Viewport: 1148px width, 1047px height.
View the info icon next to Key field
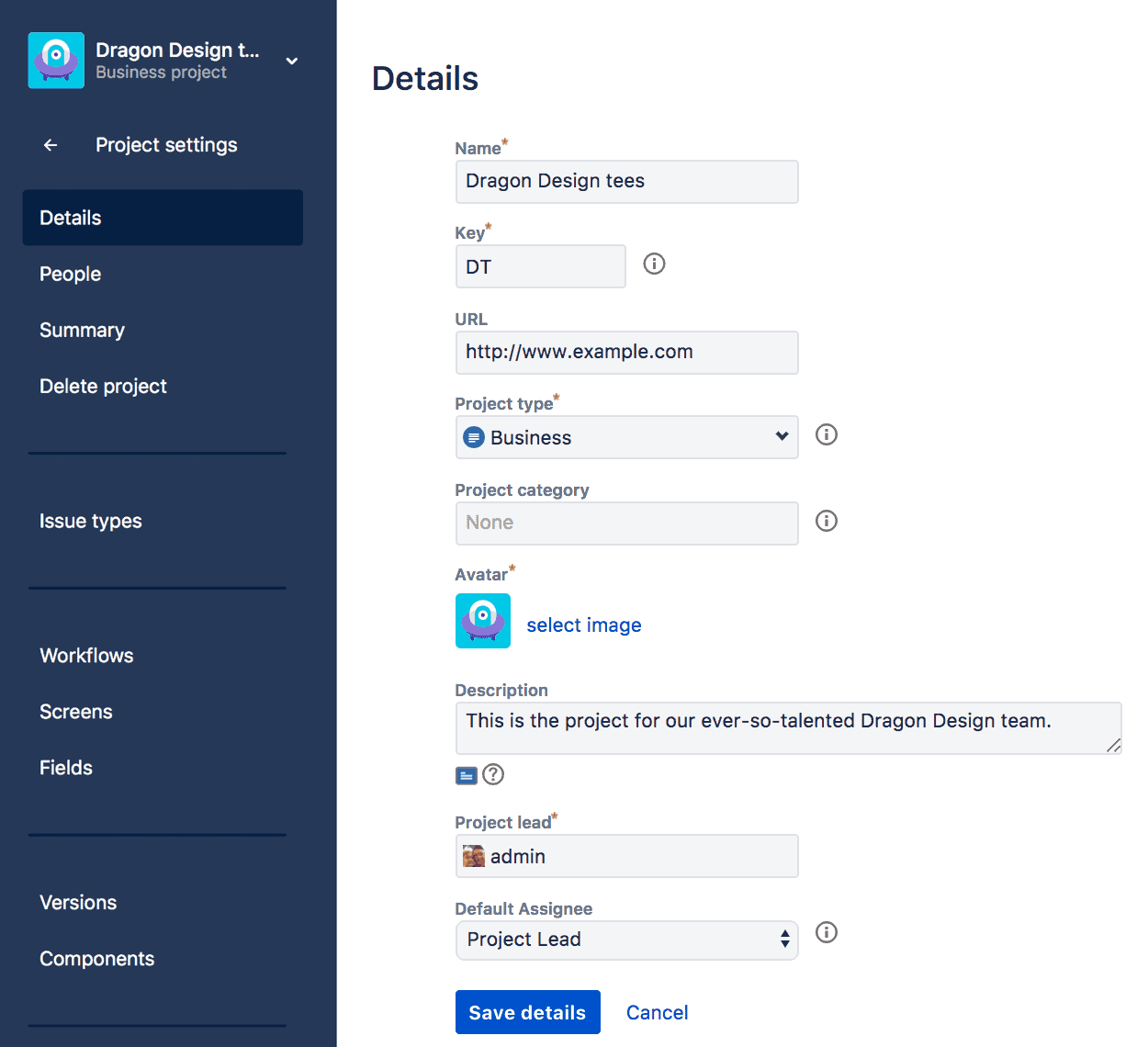point(654,264)
